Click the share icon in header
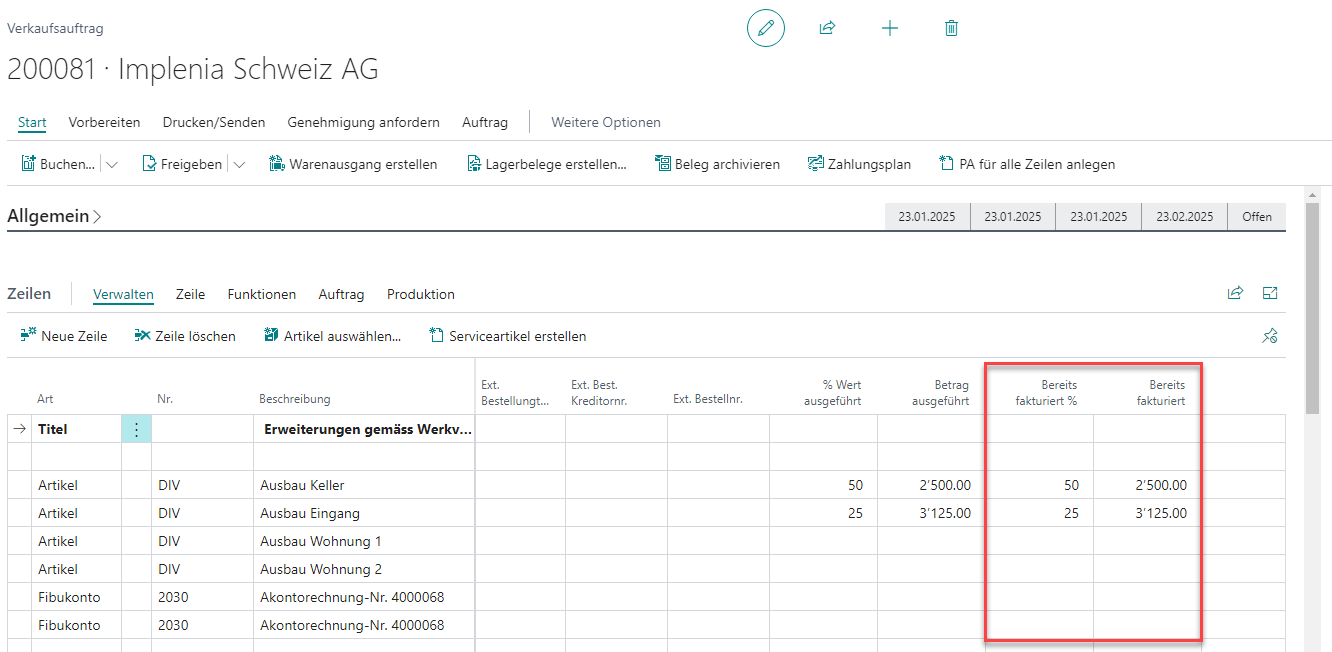This screenshot has height=652, width=1332. click(x=827, y=28)
